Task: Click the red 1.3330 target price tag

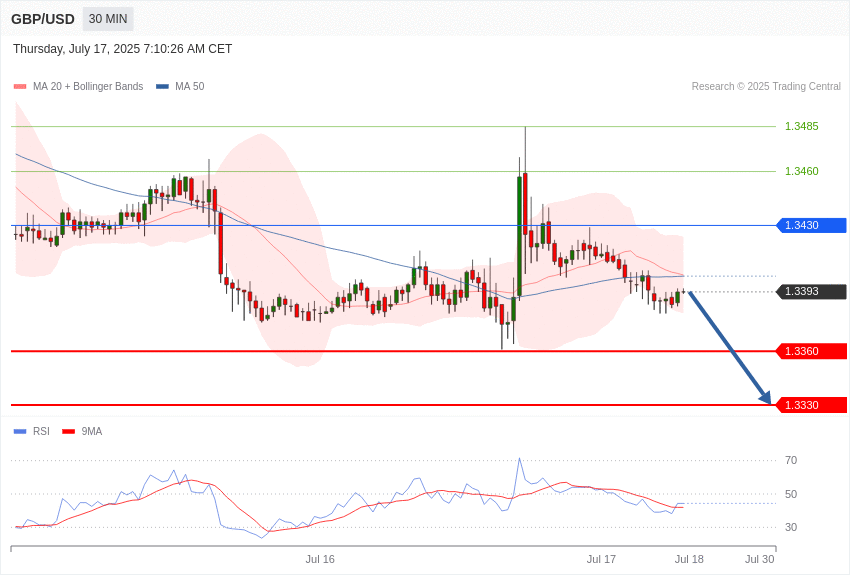Action: click(x=811, y=405)
